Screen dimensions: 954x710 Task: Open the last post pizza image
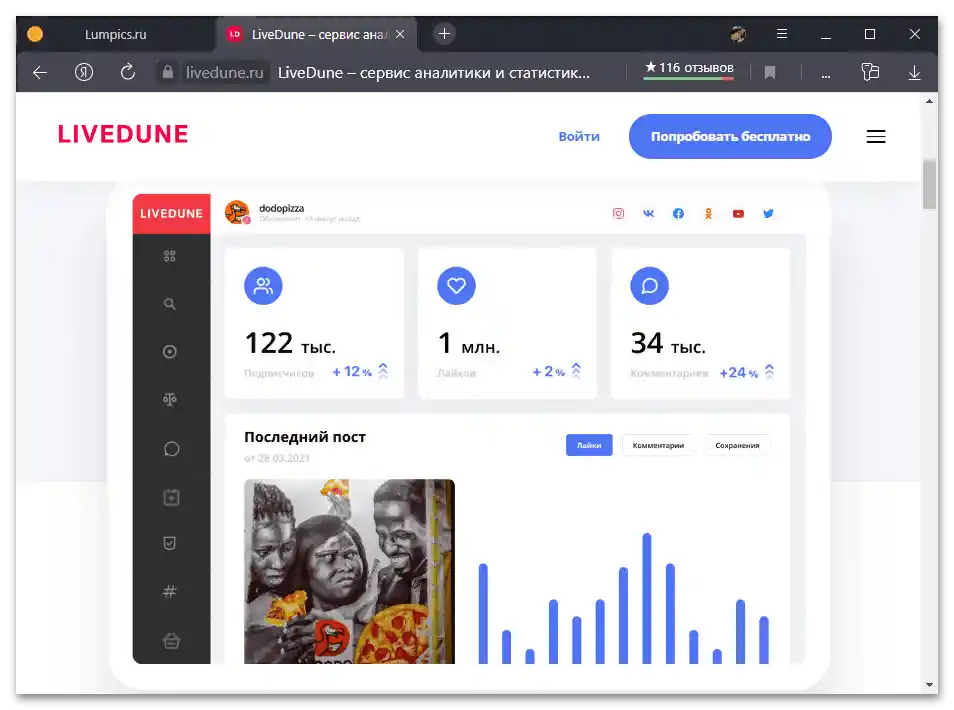(349, 571)
